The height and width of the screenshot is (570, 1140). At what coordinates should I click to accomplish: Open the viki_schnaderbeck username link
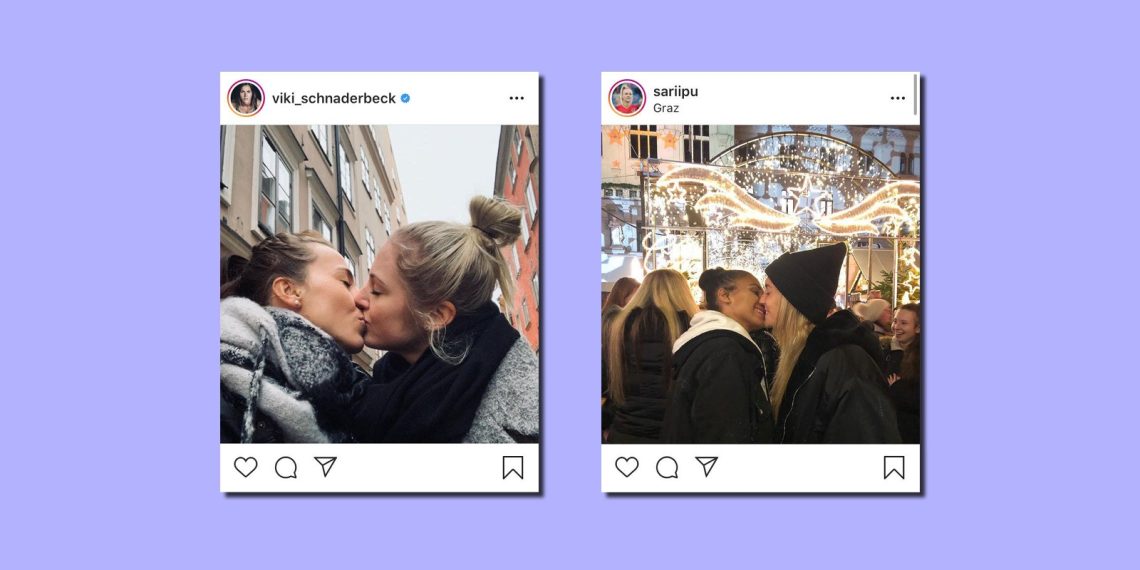coord(334,98)
